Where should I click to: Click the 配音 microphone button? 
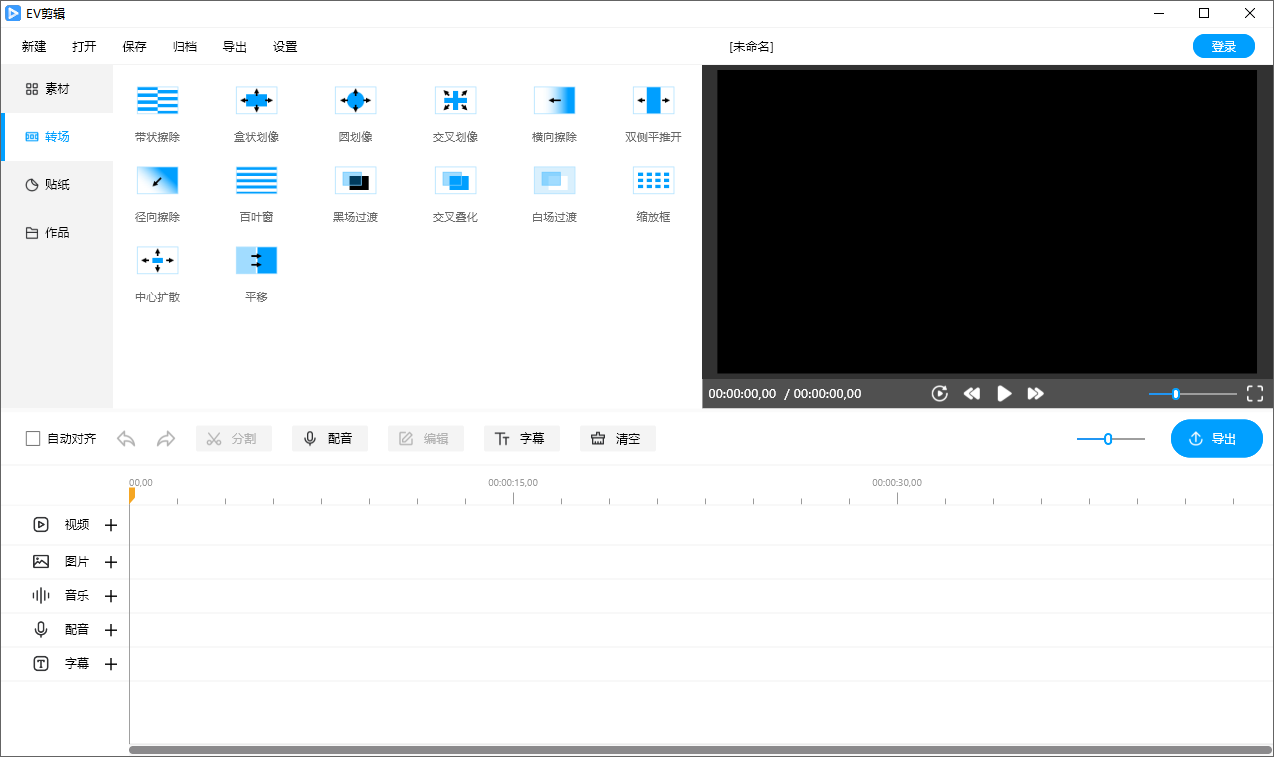coord(330,438)
